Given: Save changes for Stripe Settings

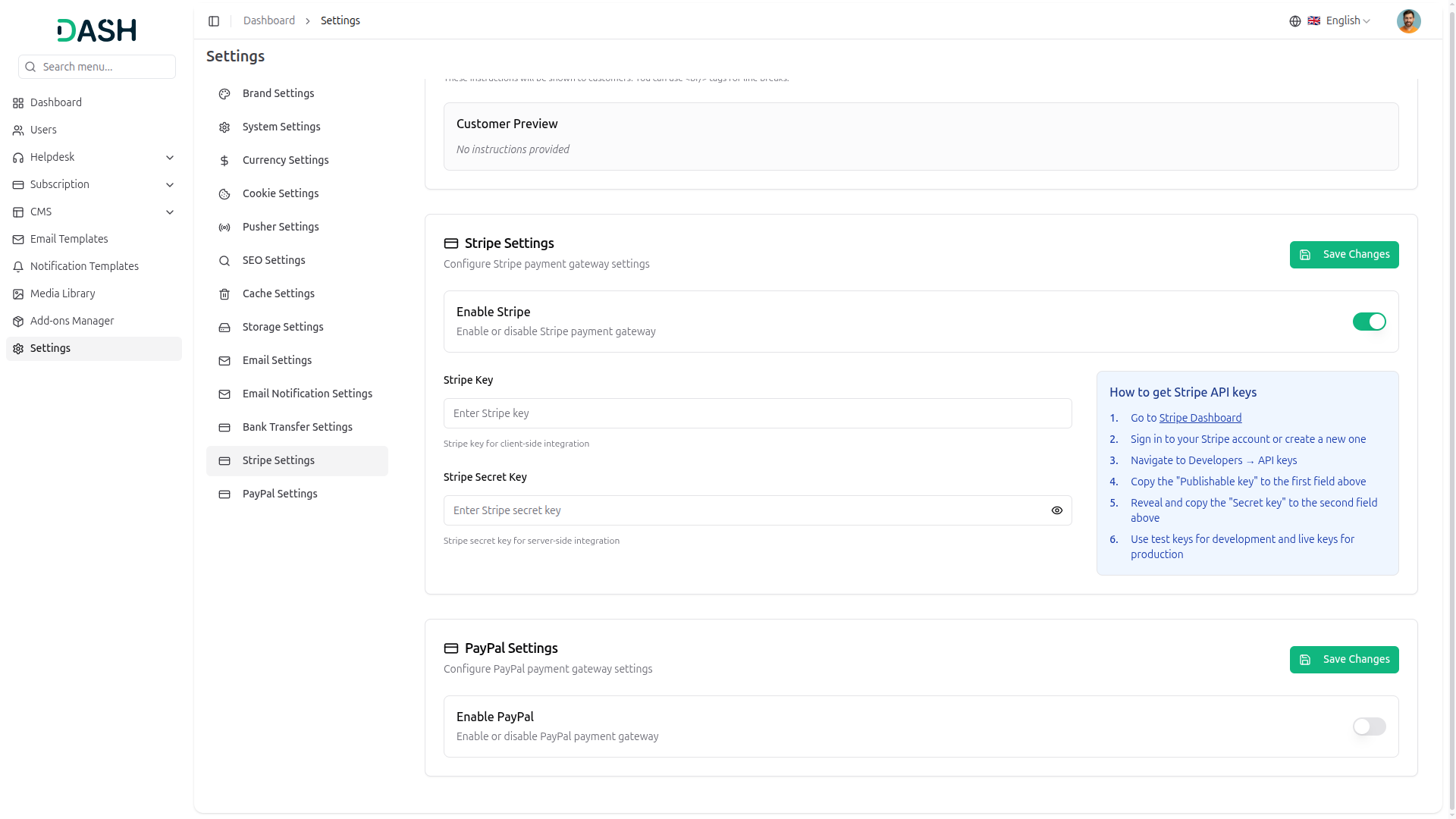Looking at the screenshot, I should coord(1344,255).
